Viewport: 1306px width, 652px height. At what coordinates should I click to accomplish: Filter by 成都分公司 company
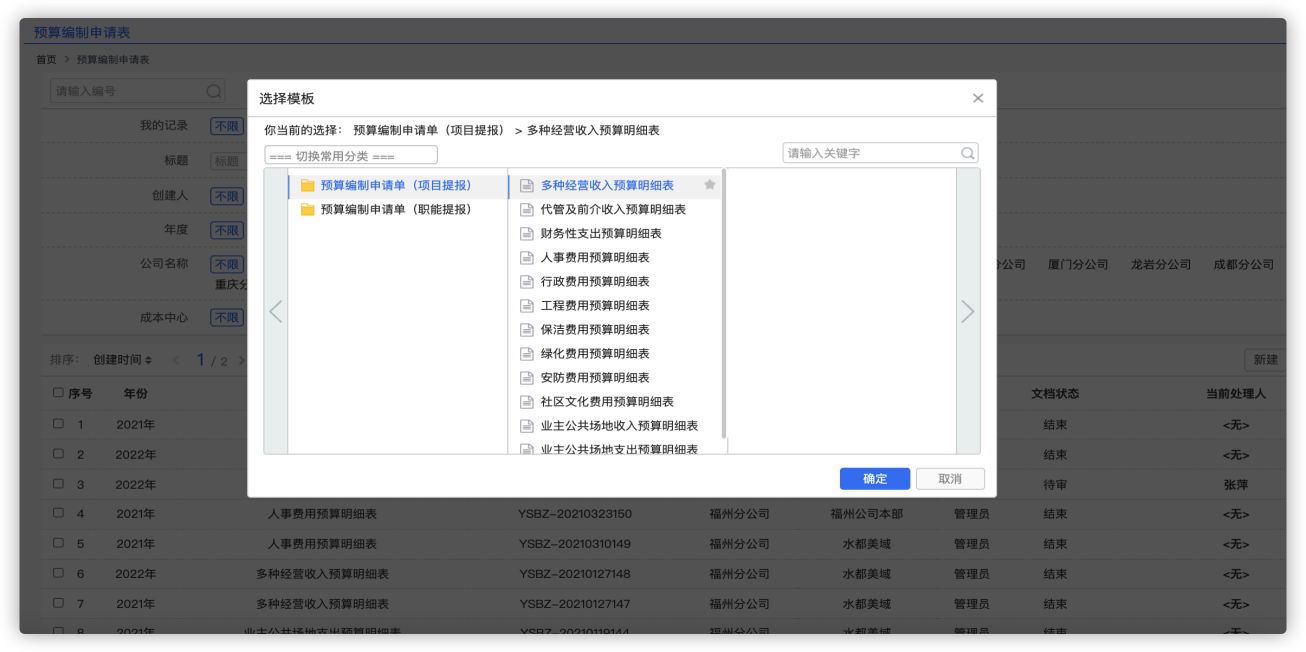point(1244,265)
